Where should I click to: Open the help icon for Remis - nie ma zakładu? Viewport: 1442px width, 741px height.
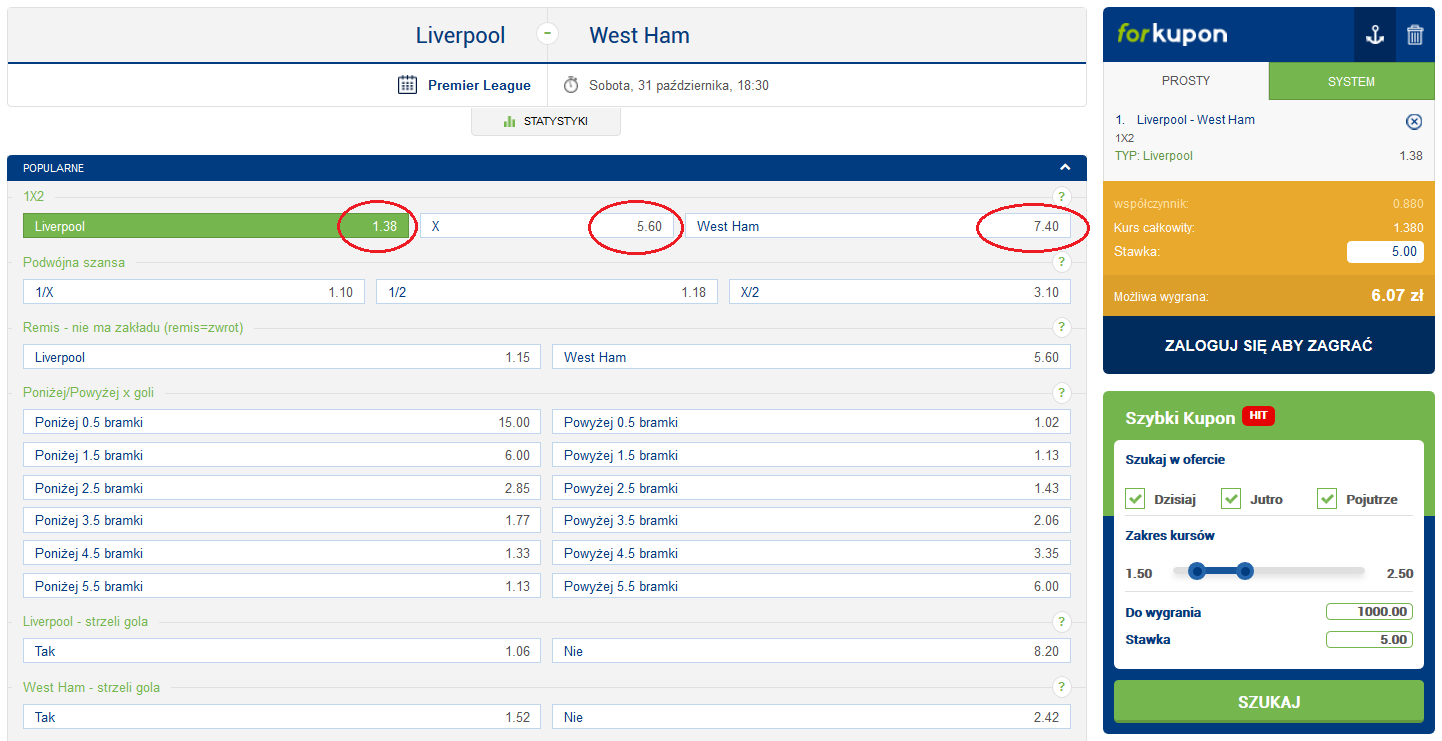pos(1062,327)
